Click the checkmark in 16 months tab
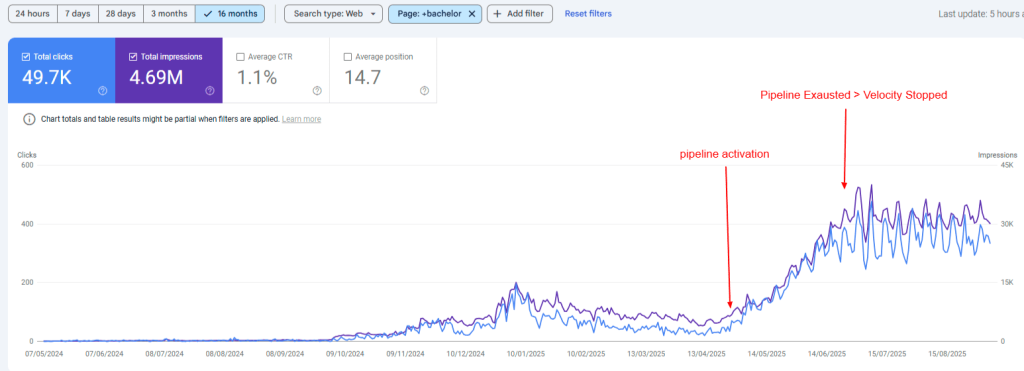 pos(208,14)
